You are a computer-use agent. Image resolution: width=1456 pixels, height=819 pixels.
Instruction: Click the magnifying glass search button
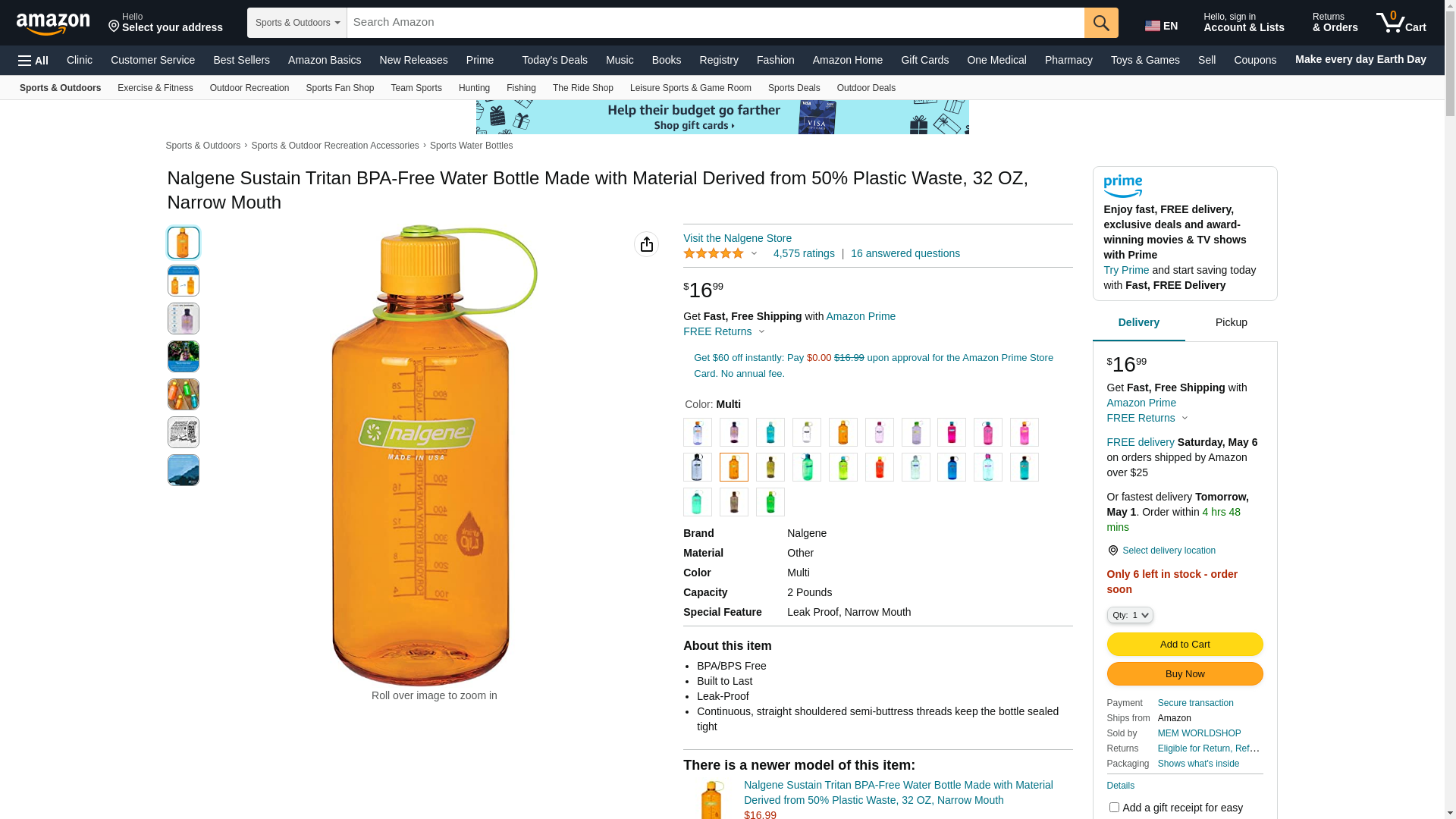pyautogui.click(x=1101, y=23)
